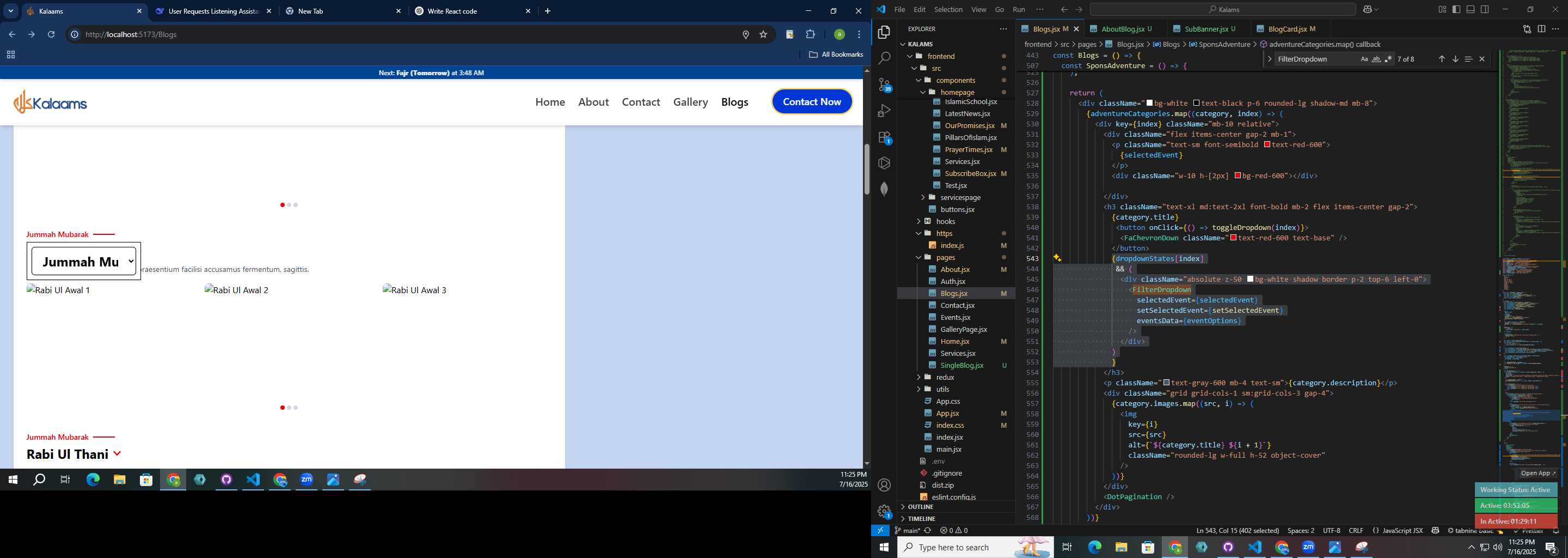Bookmark this page with star icon
The image size is (1568, 558).
tap(763, 35)
